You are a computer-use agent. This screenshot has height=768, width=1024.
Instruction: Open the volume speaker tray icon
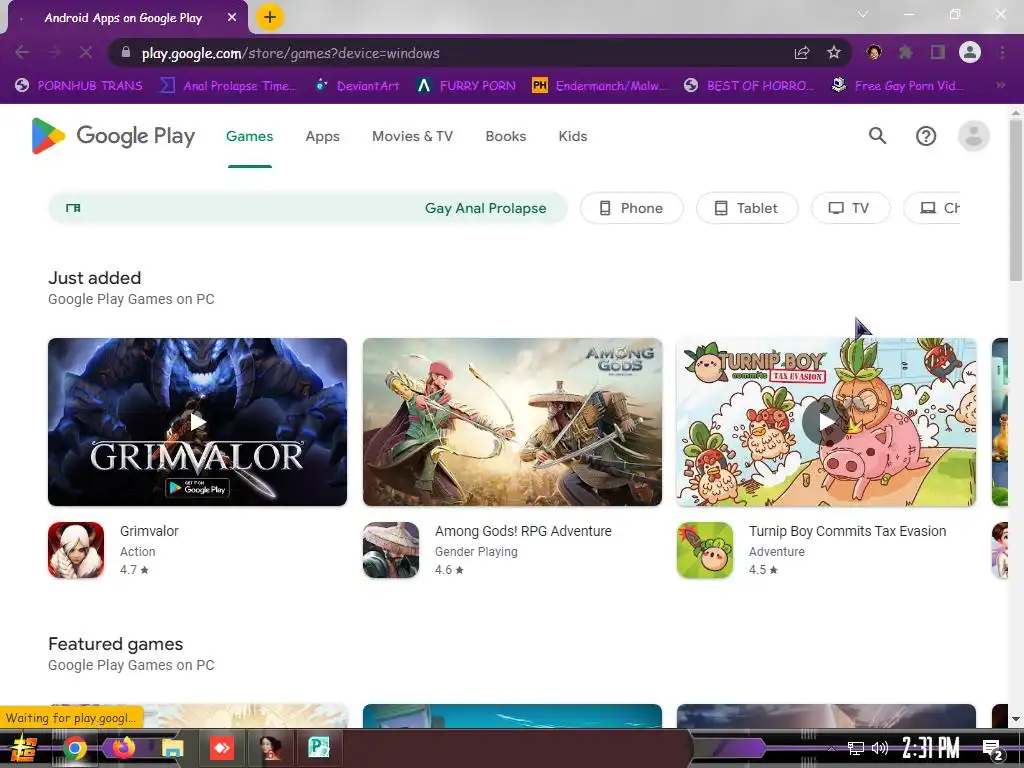(880, 748)
